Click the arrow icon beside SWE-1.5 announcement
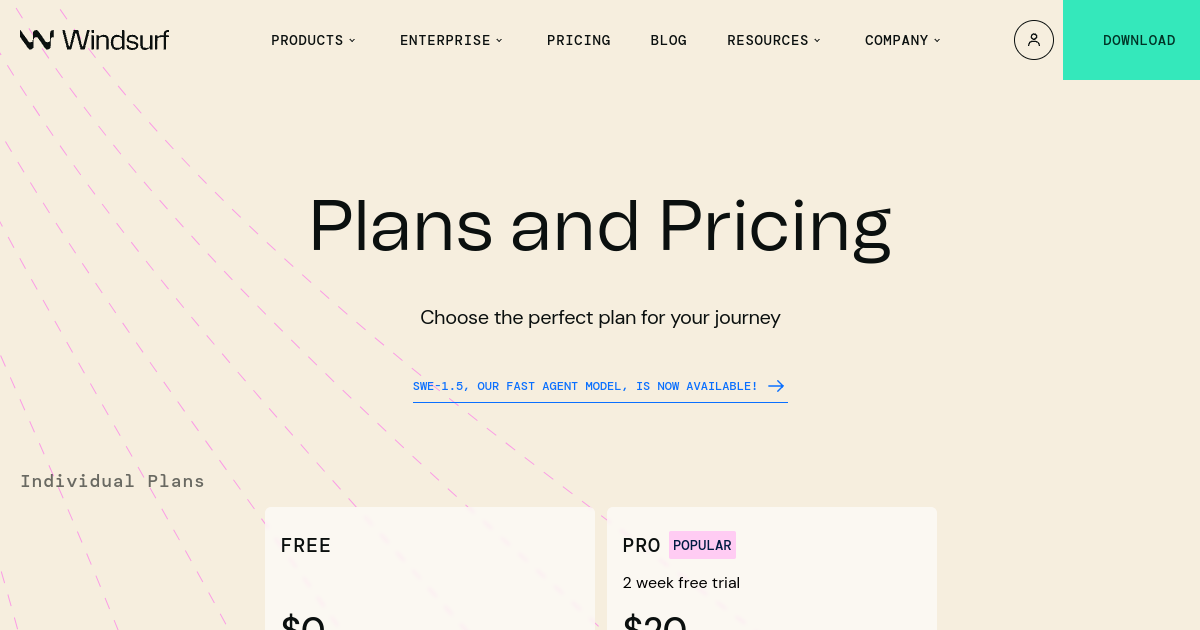1200x630 pixels. [776, 386]
